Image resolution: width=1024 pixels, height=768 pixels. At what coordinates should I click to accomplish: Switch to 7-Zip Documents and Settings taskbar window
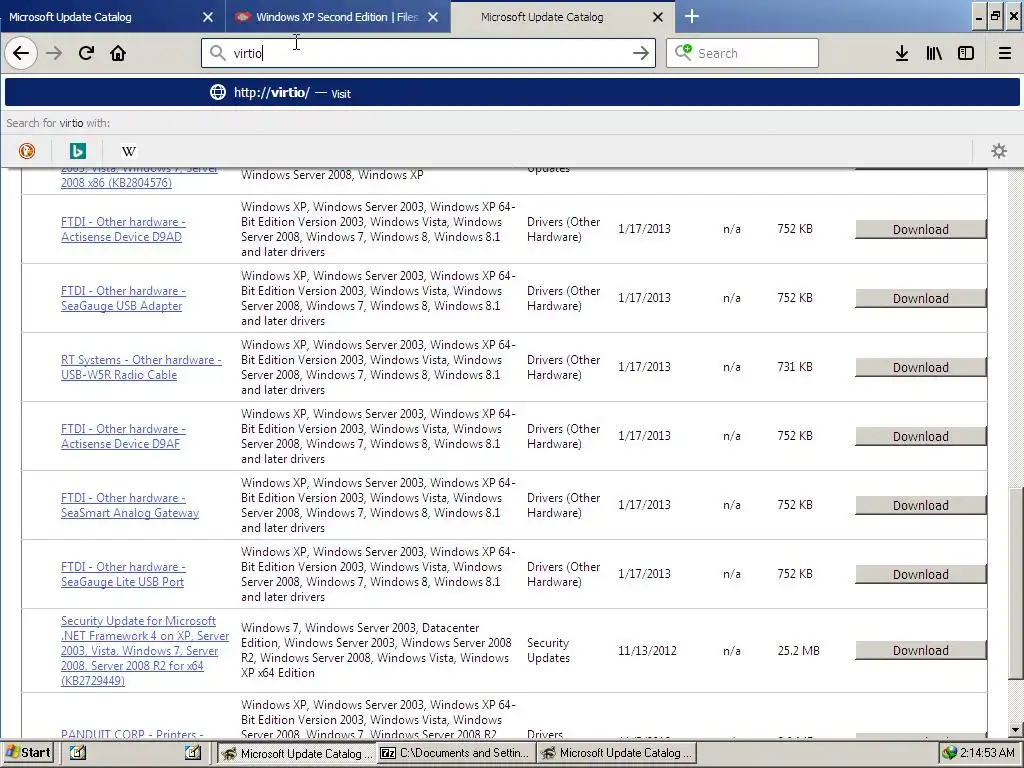[x=455, y=753]
